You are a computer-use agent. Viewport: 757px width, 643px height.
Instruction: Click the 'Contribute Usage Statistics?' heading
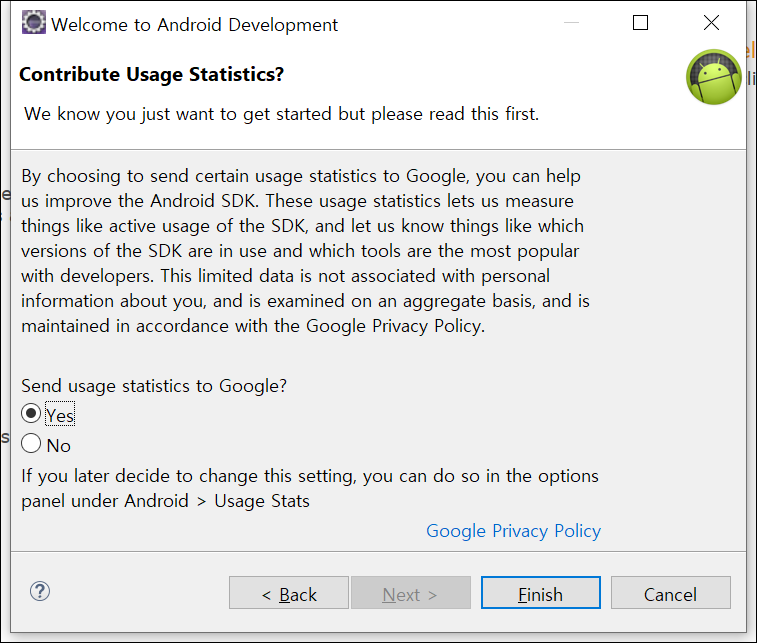tap(152, 74)
